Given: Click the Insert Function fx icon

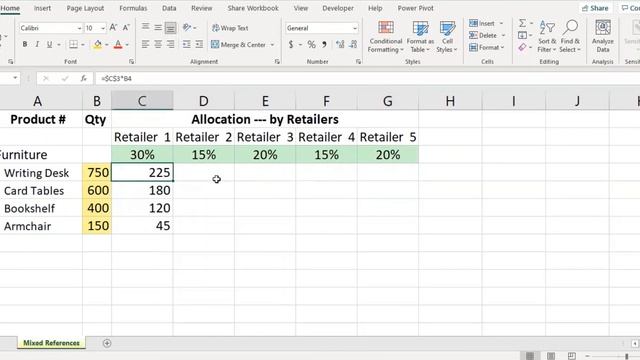Looking at the screenshot, I should pos(84,78).
